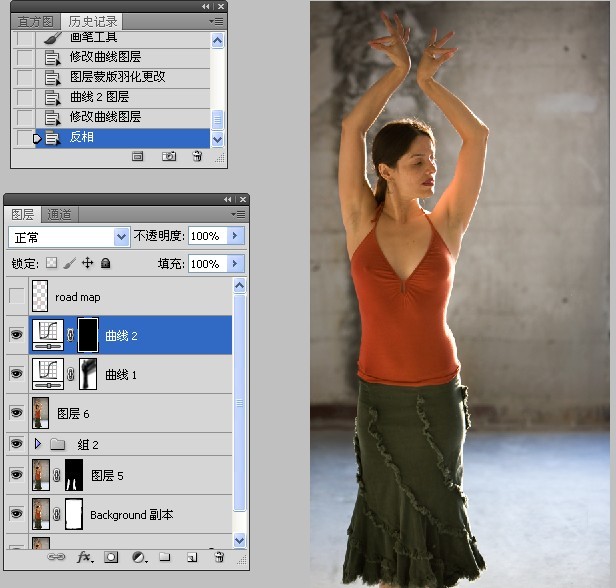Click the 曲线 1 curves adjustment thumbnail
616x588 pixels.
click(x=48, y=374)
